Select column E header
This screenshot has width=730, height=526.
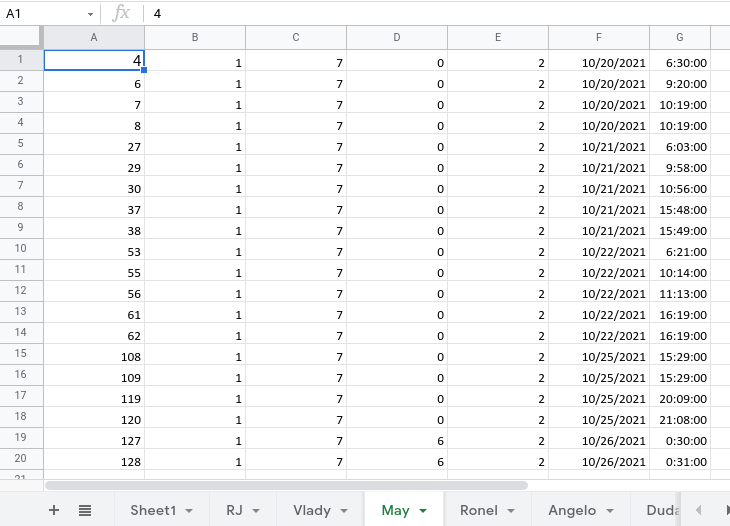[x=498, y=37]
